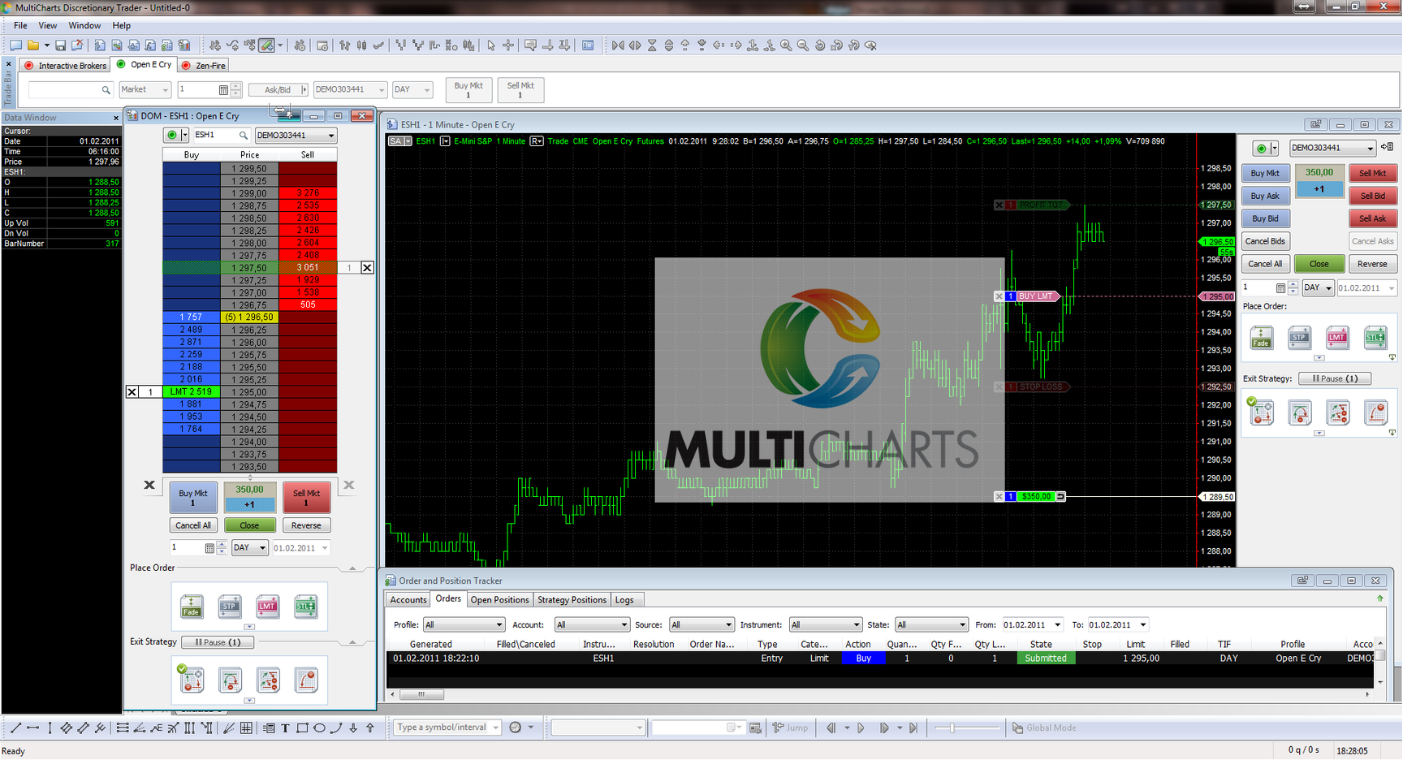The width and height of the screenshot is (1402, 760).
Task: Open the Market order type dropdown
Action: click(144, 89)
